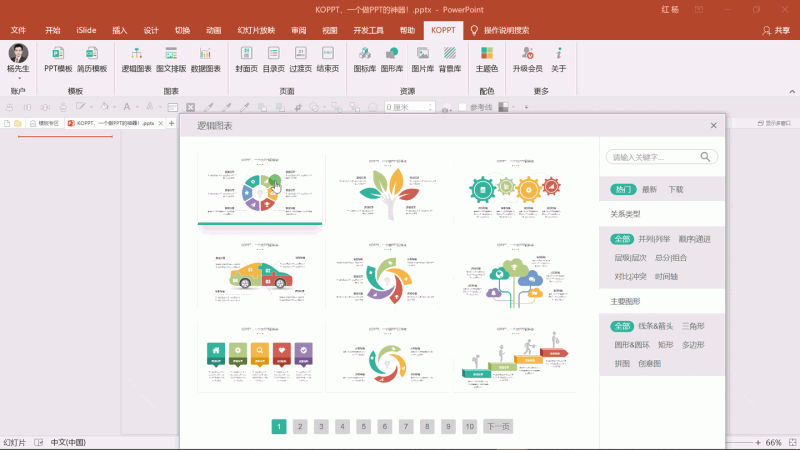Select the 并列|列举 relation filter
800x450 pixels.
[x=654, y=239]
